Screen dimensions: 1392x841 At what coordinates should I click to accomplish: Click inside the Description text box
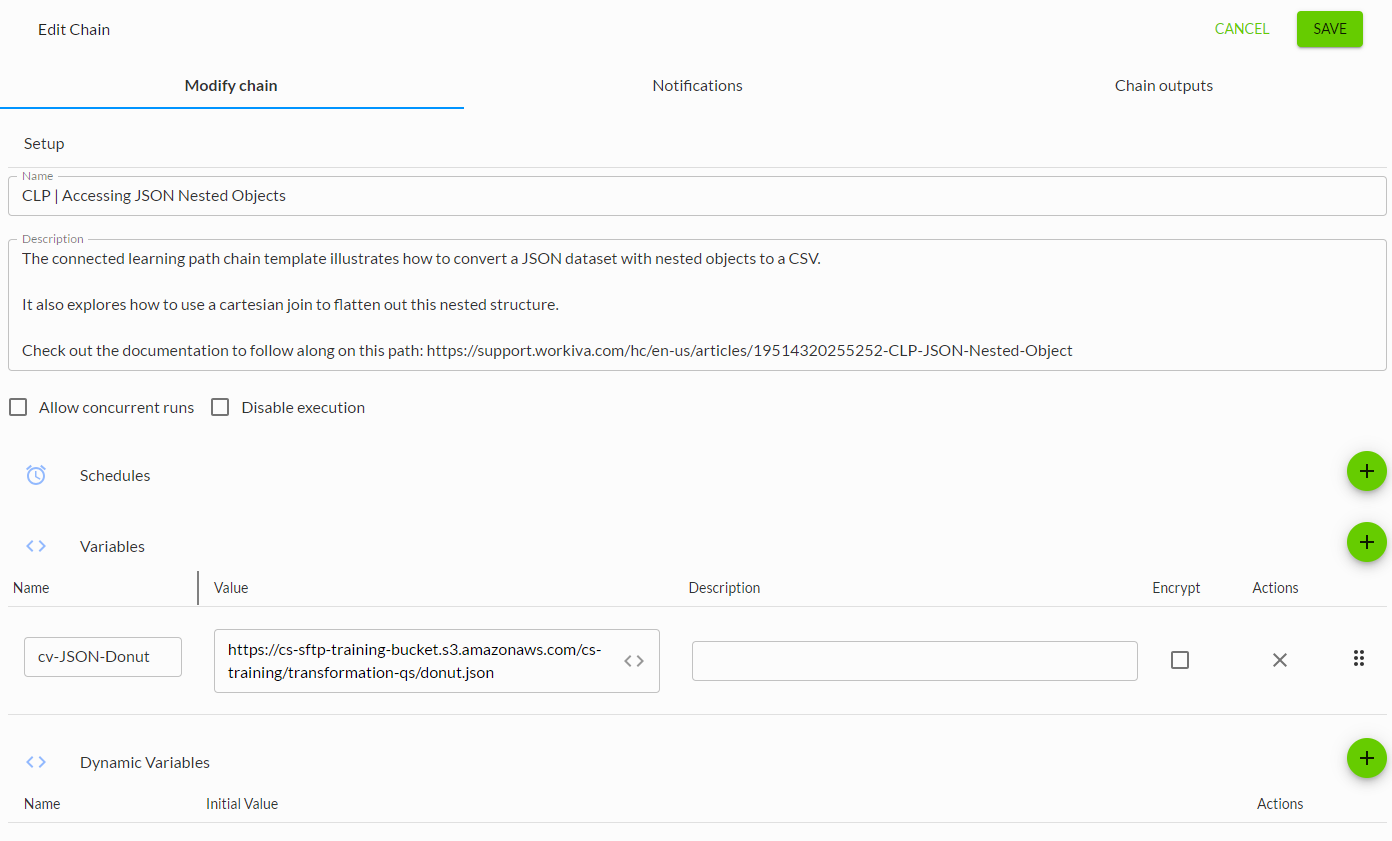tap(696, 304)
